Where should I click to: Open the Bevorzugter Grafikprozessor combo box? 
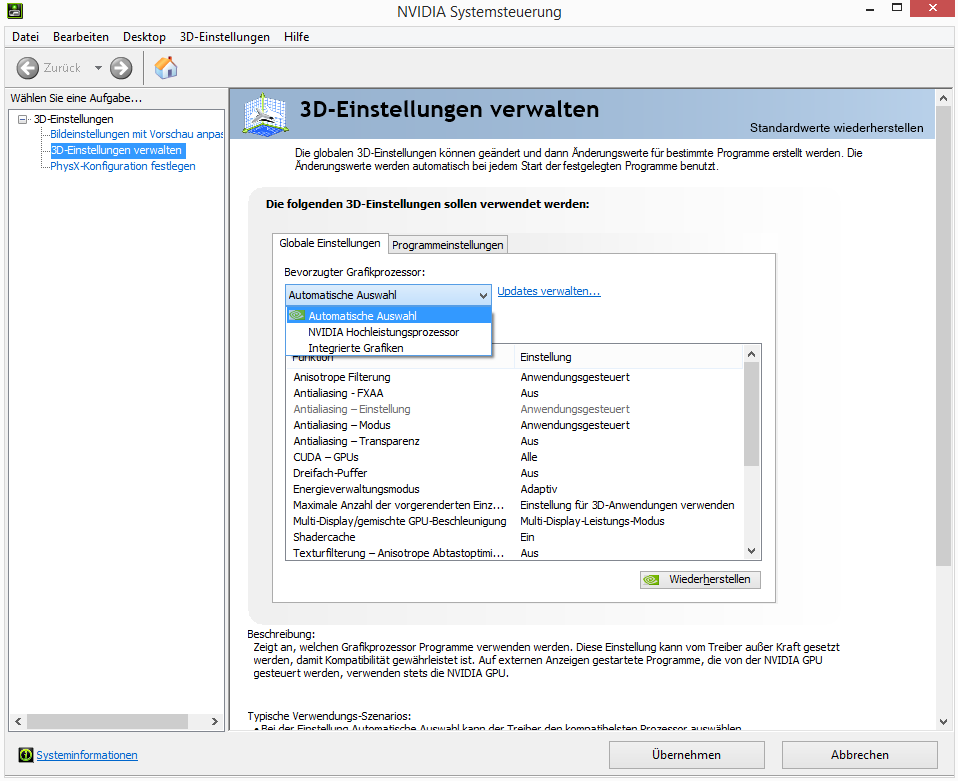point(388,295)
